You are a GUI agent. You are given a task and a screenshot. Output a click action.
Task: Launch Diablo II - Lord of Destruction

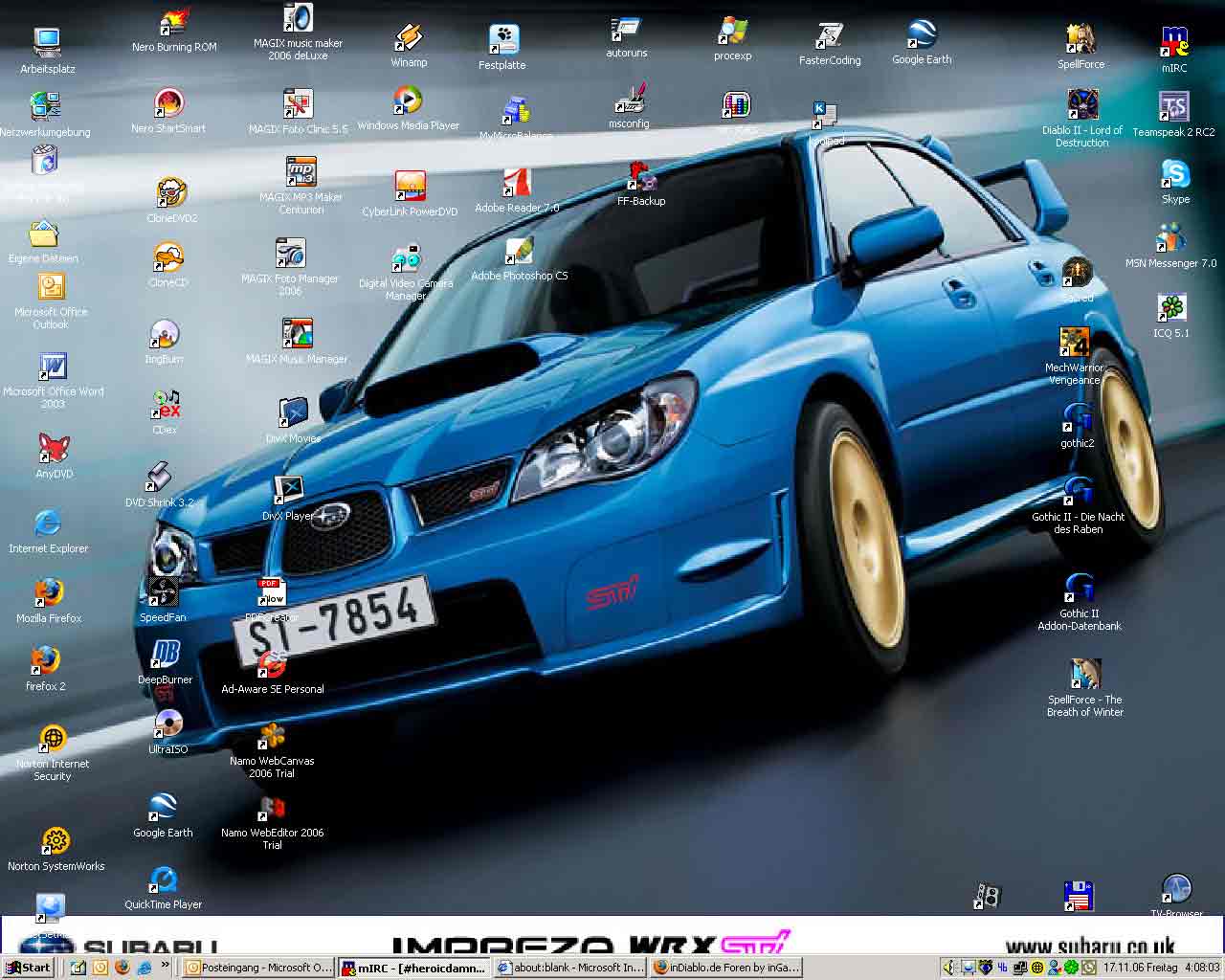pyautogui.click(x=1082, y=105)
